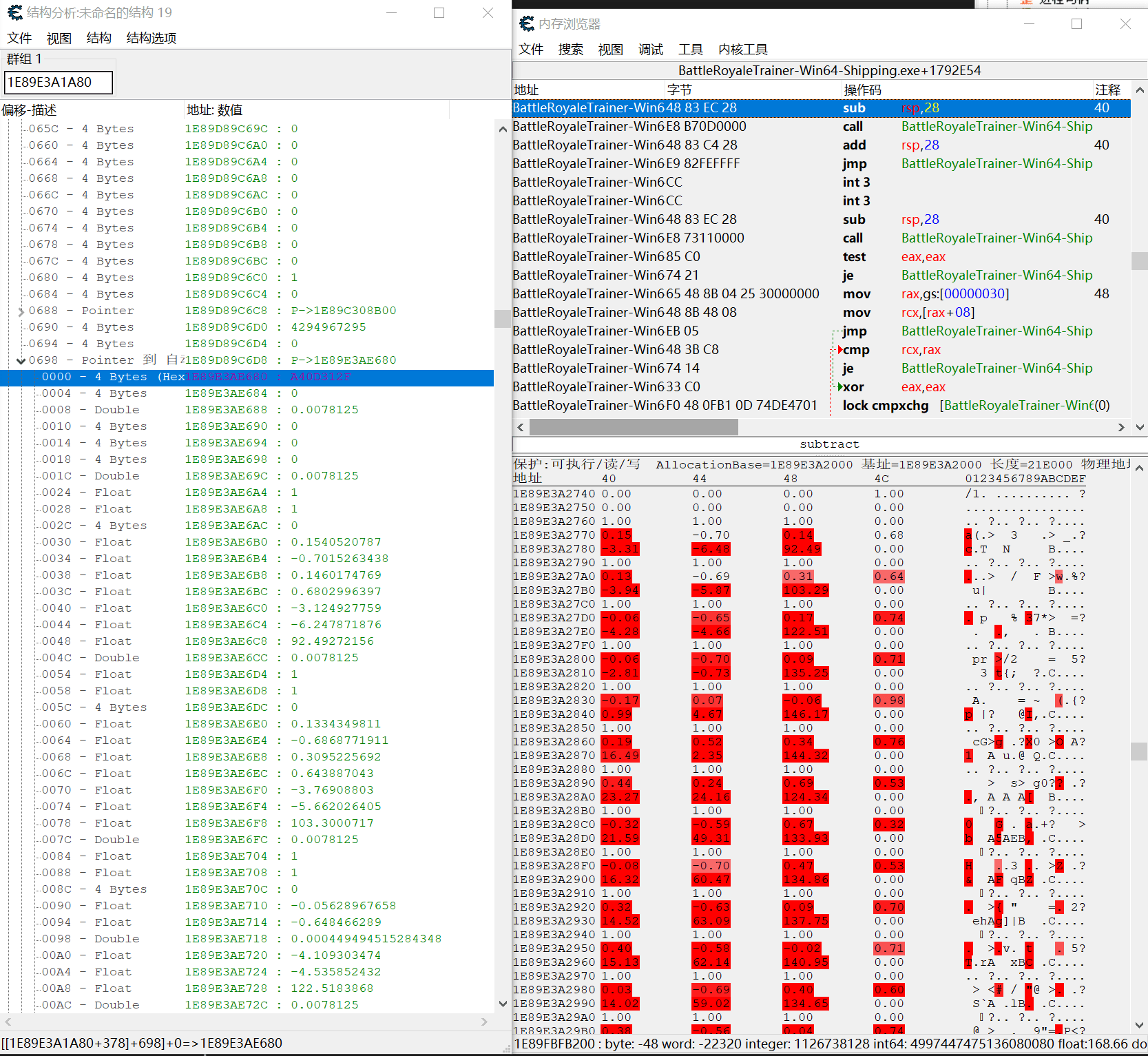1148x1056 pixels.
Task: Select the cmp rcx,rax instruction row
Action: click(x=822, y=350)
